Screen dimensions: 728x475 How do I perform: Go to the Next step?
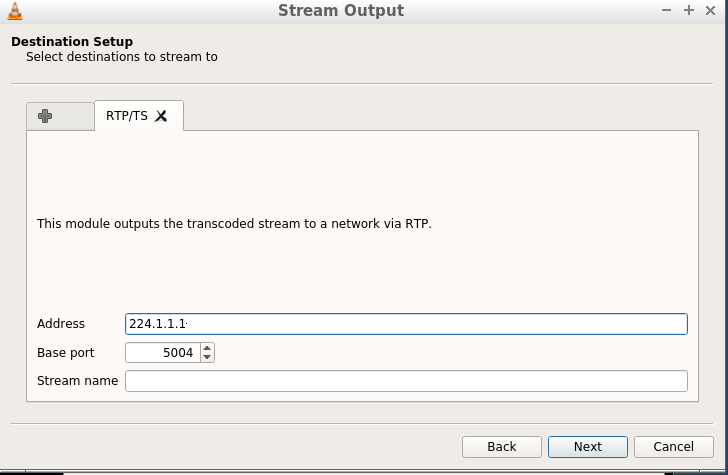[x=588, y=447]
